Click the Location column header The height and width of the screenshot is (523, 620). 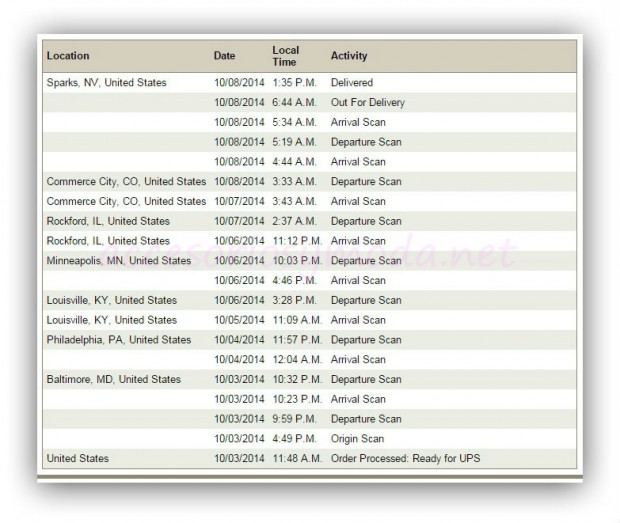[68, 56]
